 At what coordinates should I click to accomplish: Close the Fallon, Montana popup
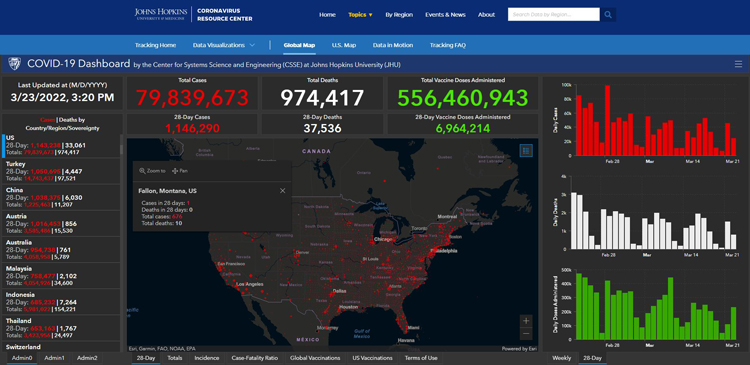[x=283, y=191]
